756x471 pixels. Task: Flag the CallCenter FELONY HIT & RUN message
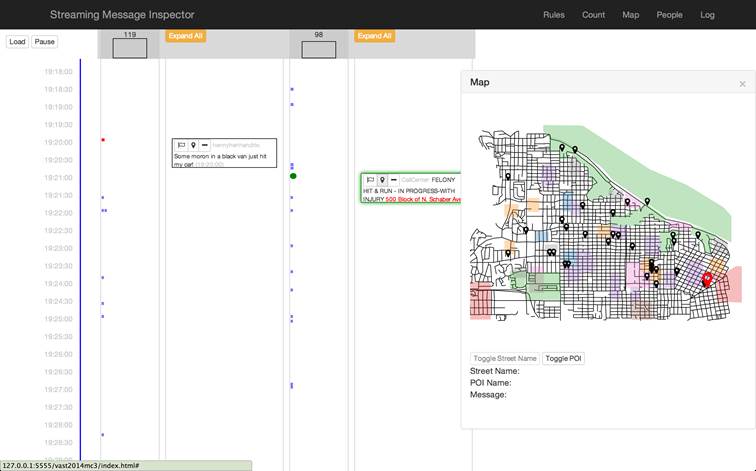click(370, 180)
